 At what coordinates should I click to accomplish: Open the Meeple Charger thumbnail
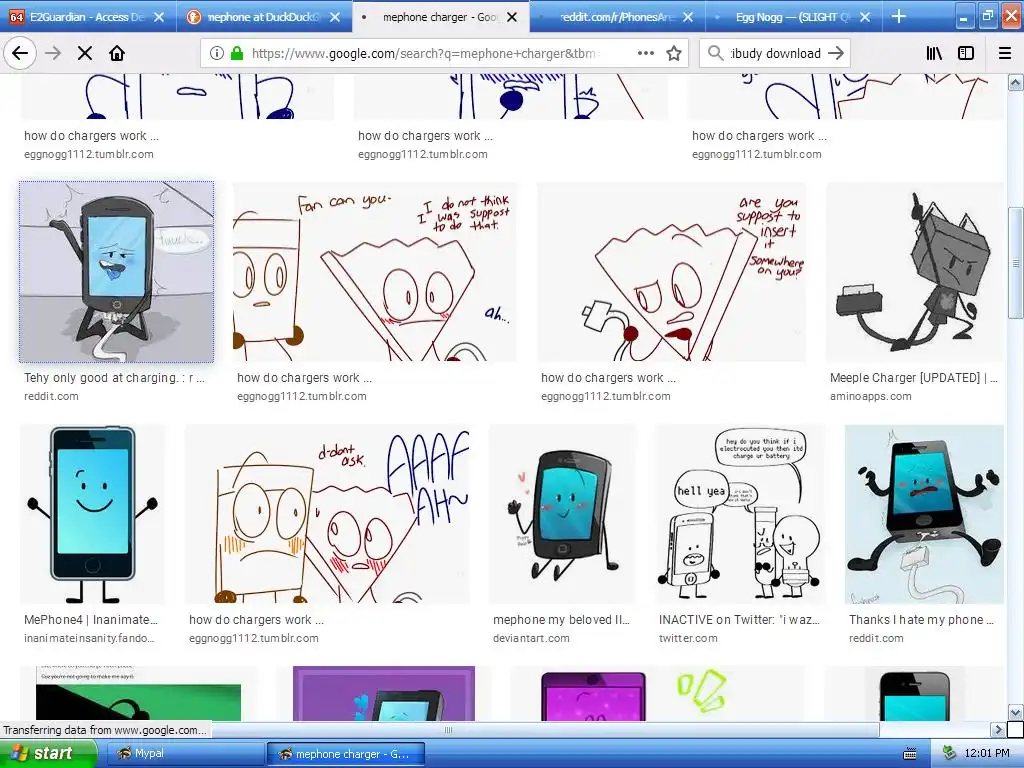pyautogui.click(x=915, y=272)
